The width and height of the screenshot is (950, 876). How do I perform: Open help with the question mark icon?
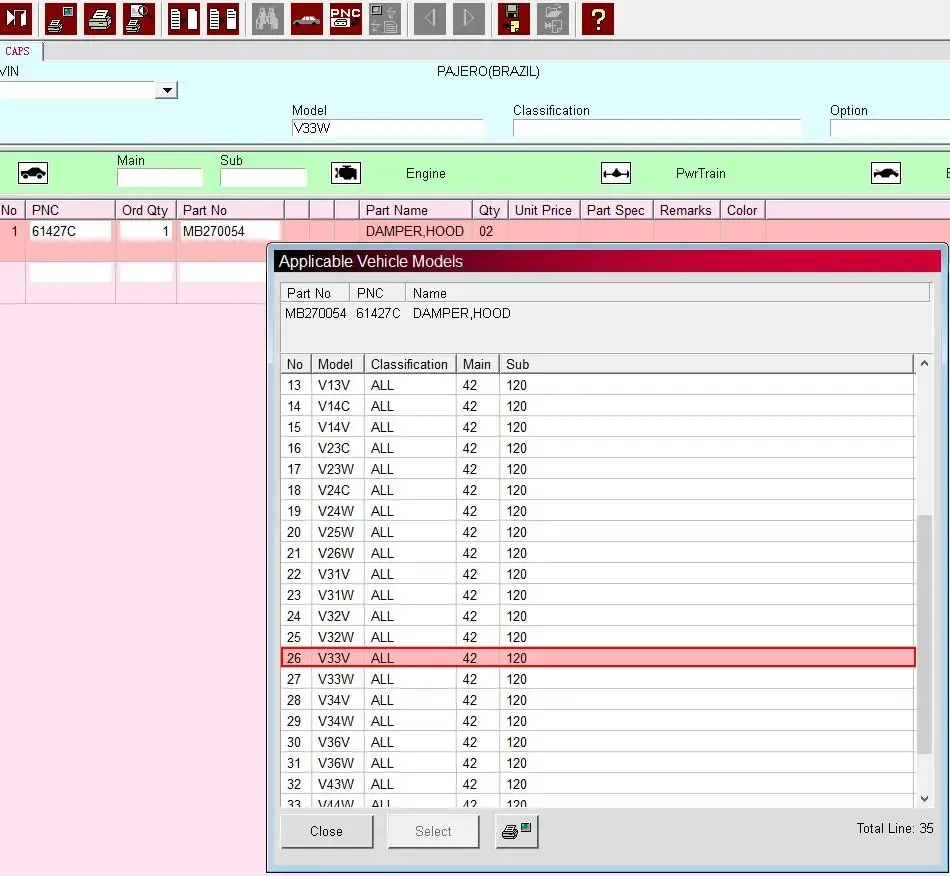pos(597,18)
